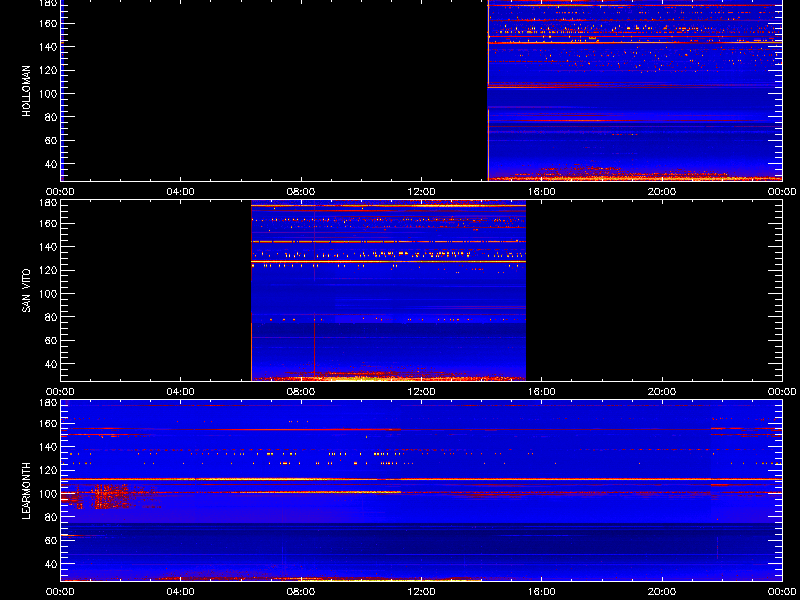Select the 20:00 time label under Holloman plot

click(662, 192)
